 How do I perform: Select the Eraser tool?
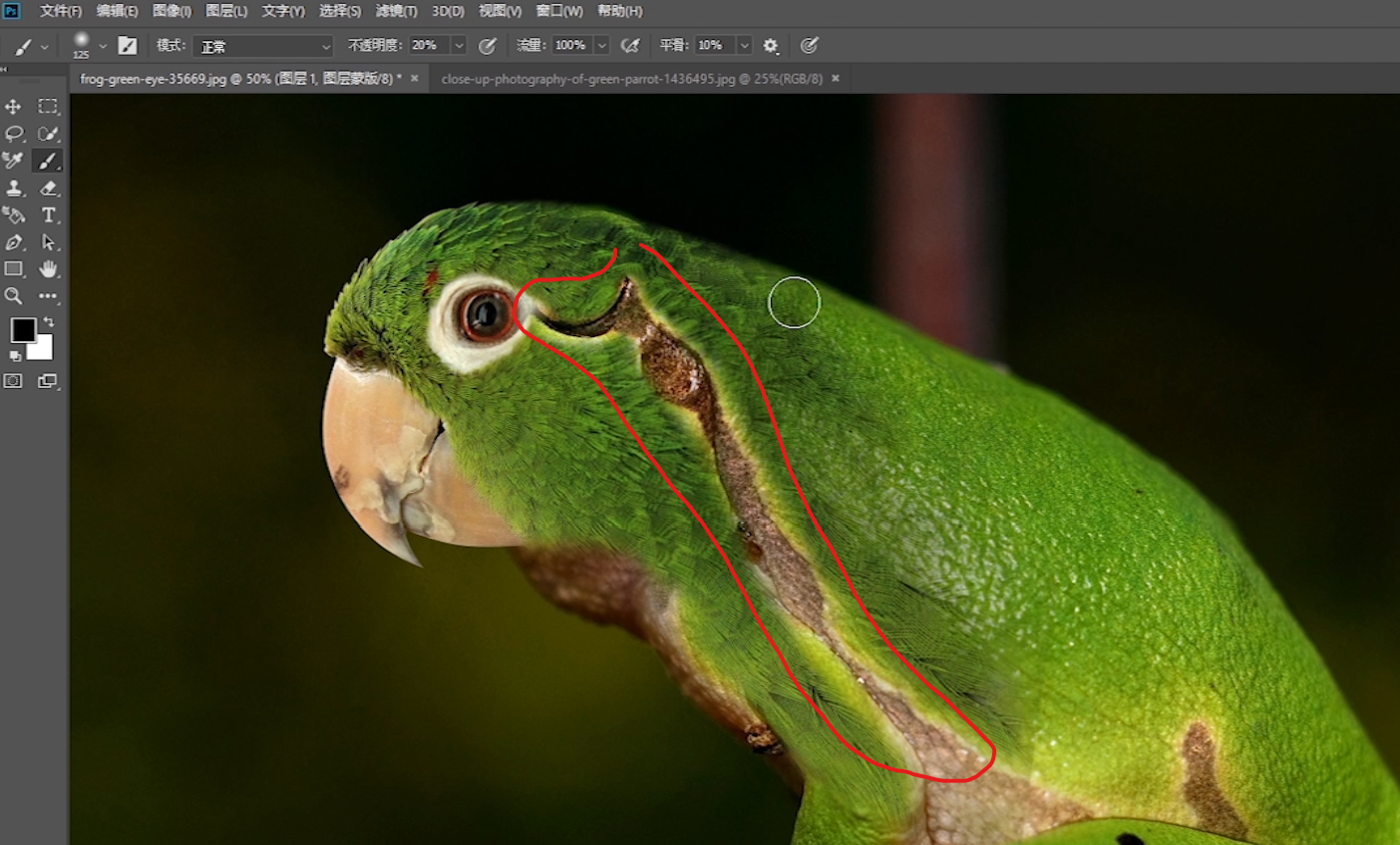[x=48, y=188]
